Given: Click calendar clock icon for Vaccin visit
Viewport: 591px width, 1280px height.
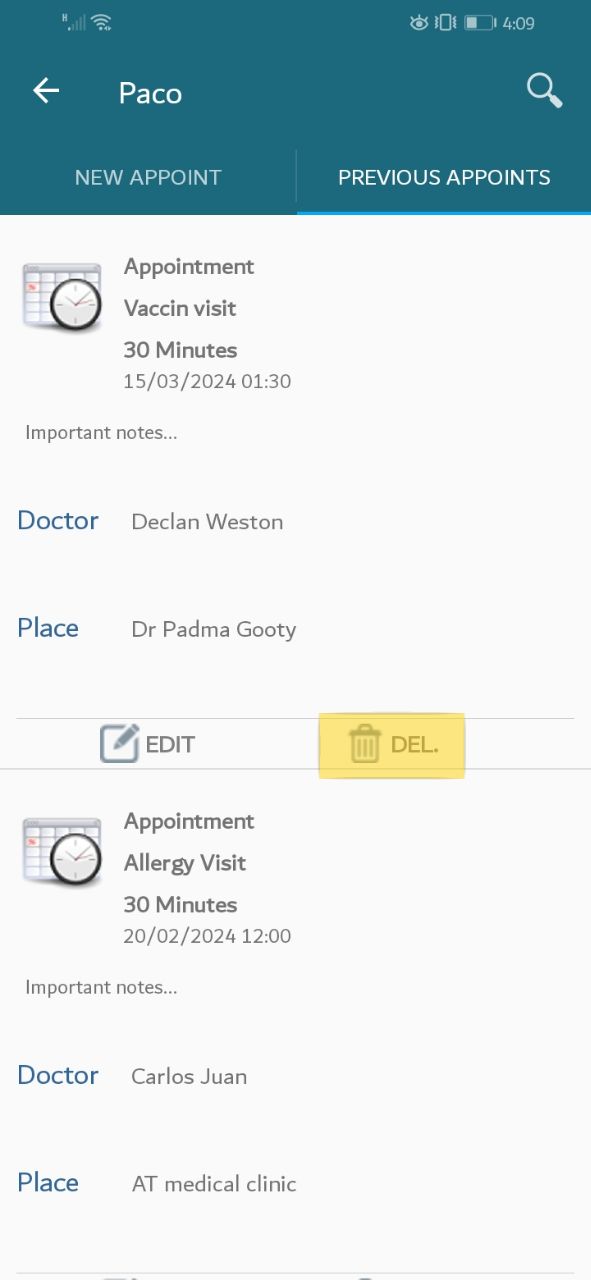Looking at the screenshot, I should (x=62, y=297).
